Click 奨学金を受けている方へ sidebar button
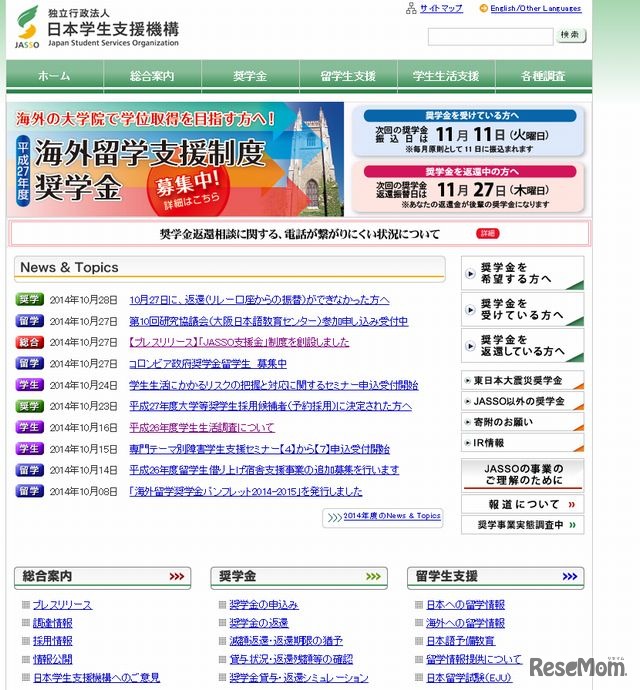The height and width of the screenshot is (690, 640). tap(522, 309)
